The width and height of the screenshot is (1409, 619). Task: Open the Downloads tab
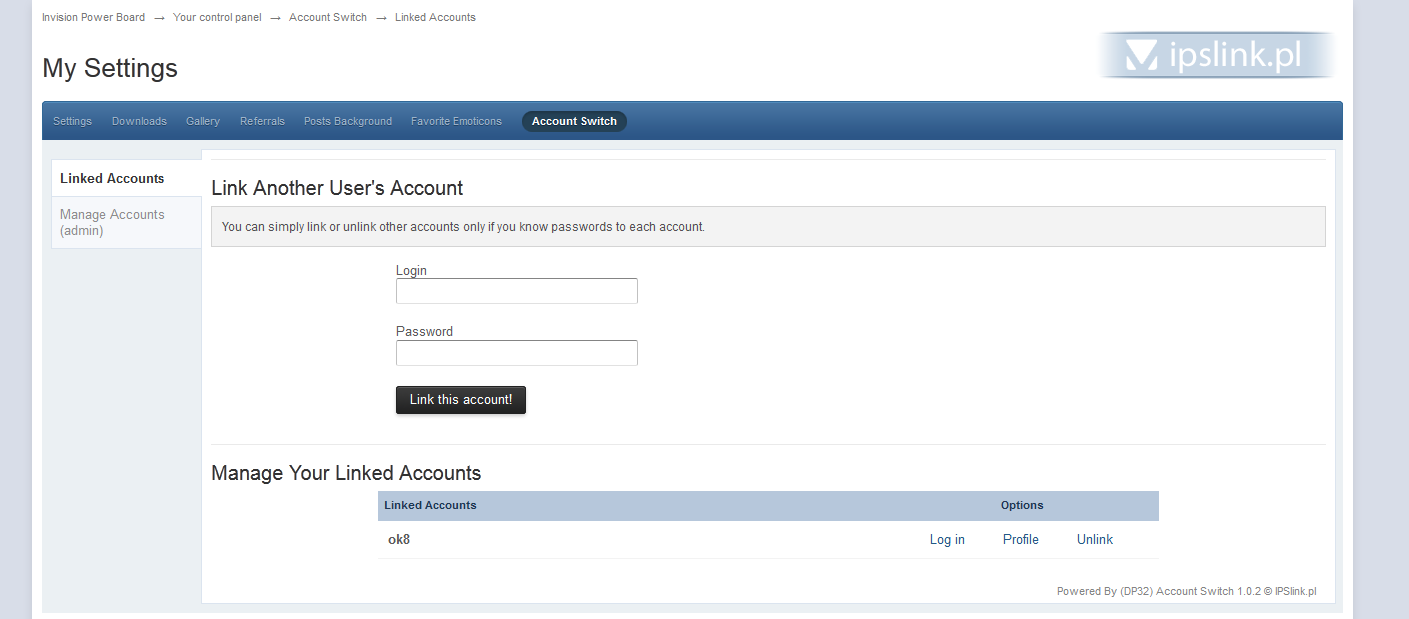click(139, 120)
